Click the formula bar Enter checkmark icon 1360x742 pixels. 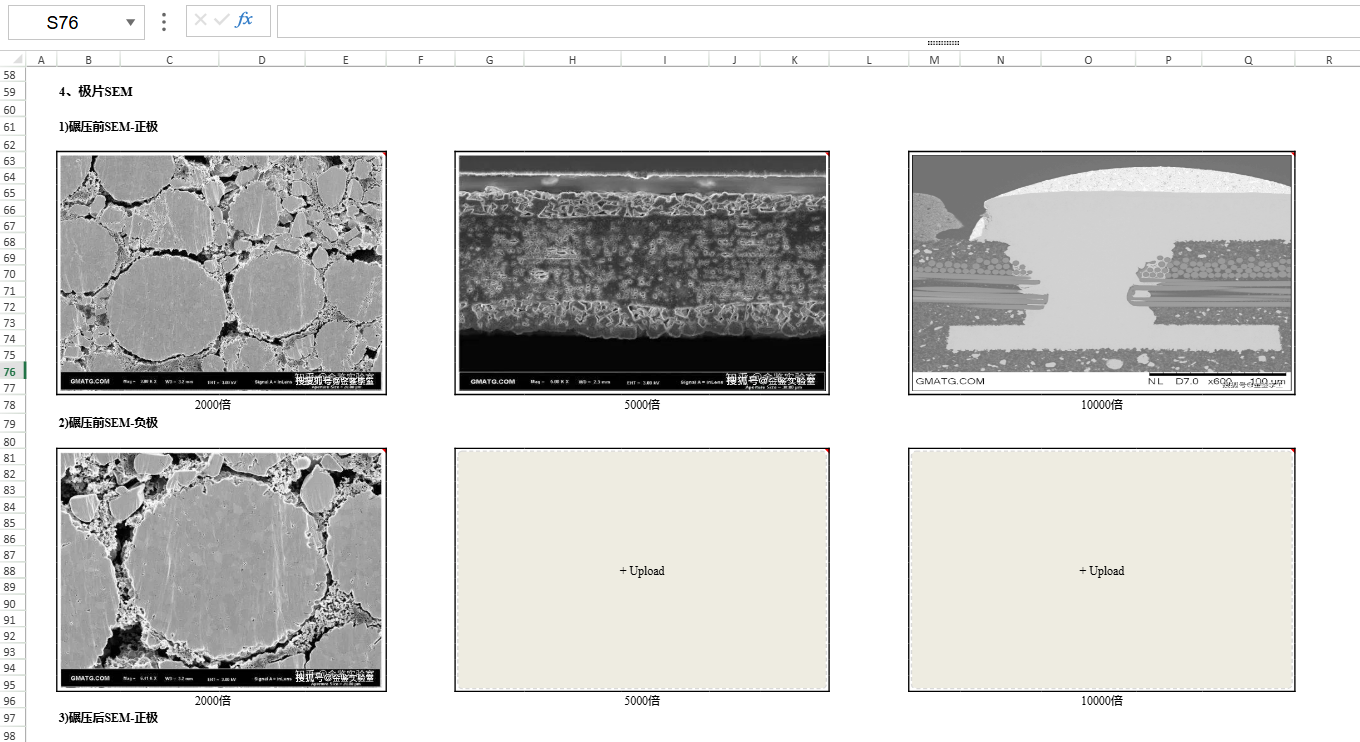[x=221, y=21]
